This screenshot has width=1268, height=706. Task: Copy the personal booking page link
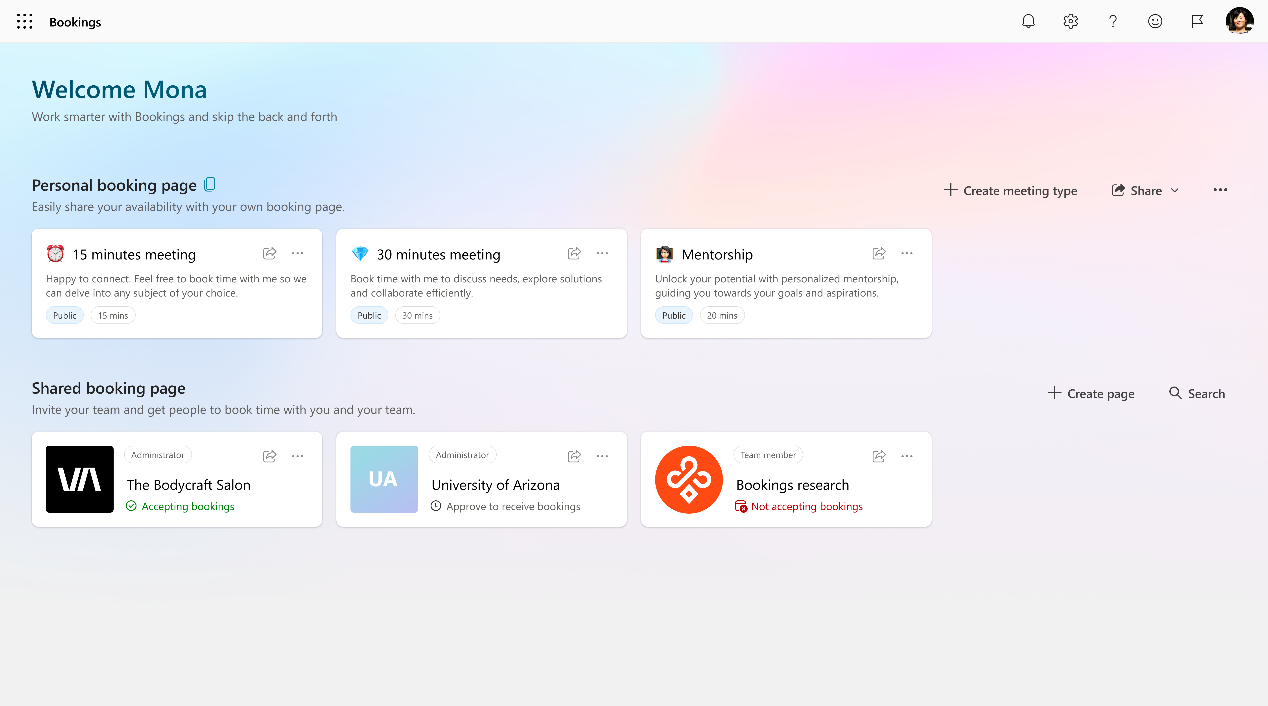click(x=209, y=184)
